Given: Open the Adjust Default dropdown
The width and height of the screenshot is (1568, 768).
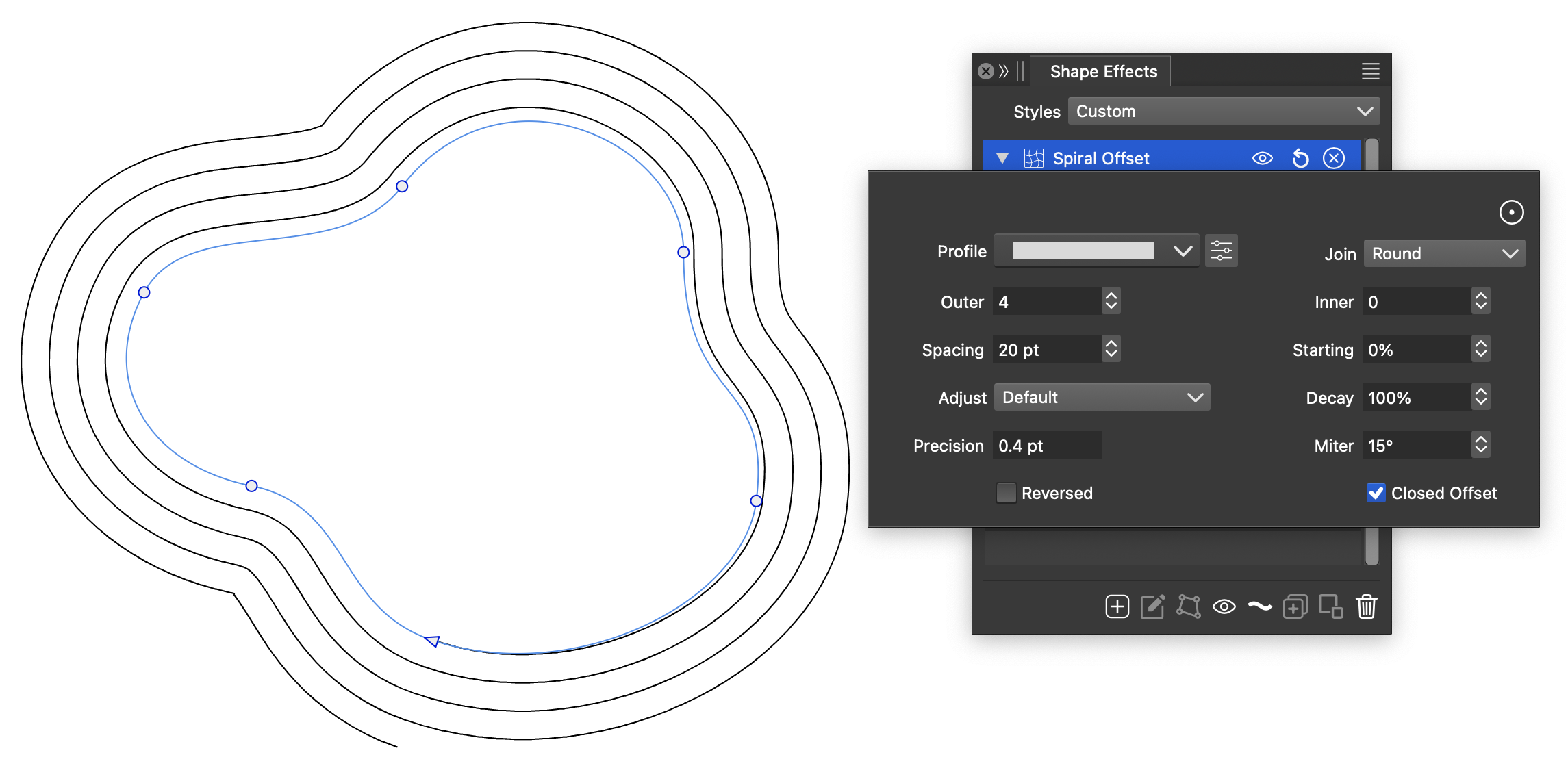Looking at the screenshot, I should tap(1102, 398).
